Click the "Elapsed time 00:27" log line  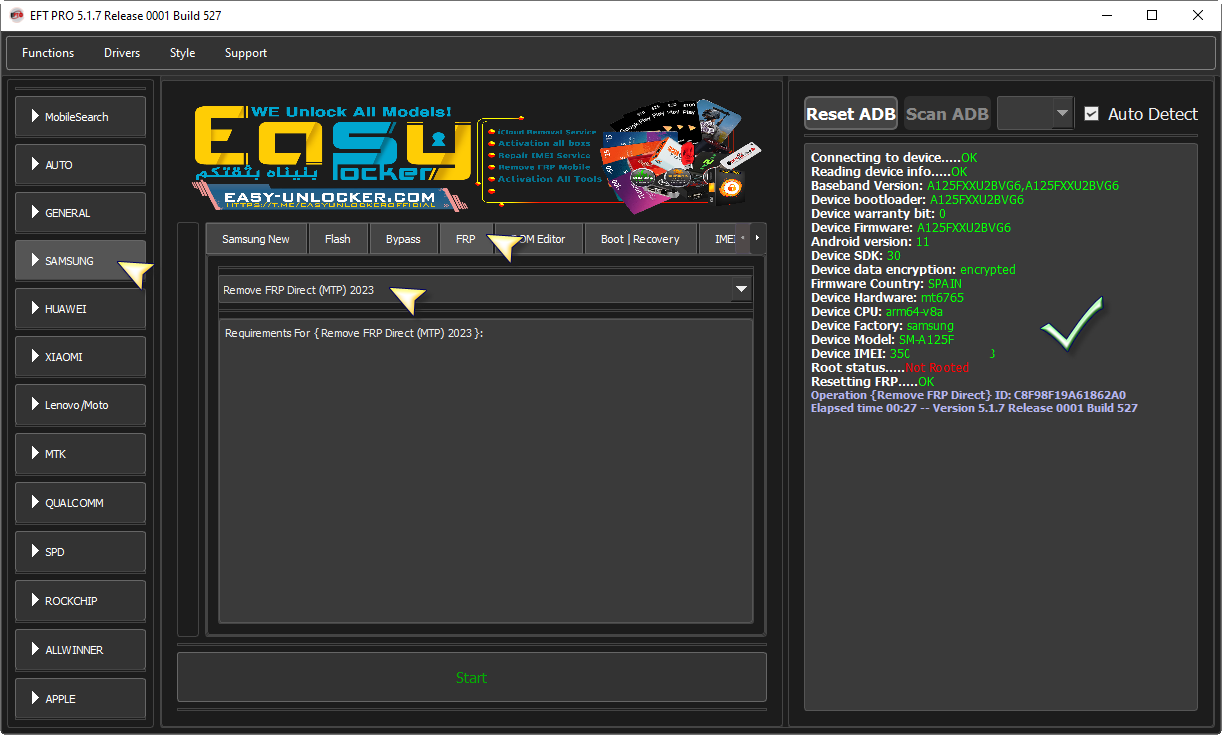(974, 408)
